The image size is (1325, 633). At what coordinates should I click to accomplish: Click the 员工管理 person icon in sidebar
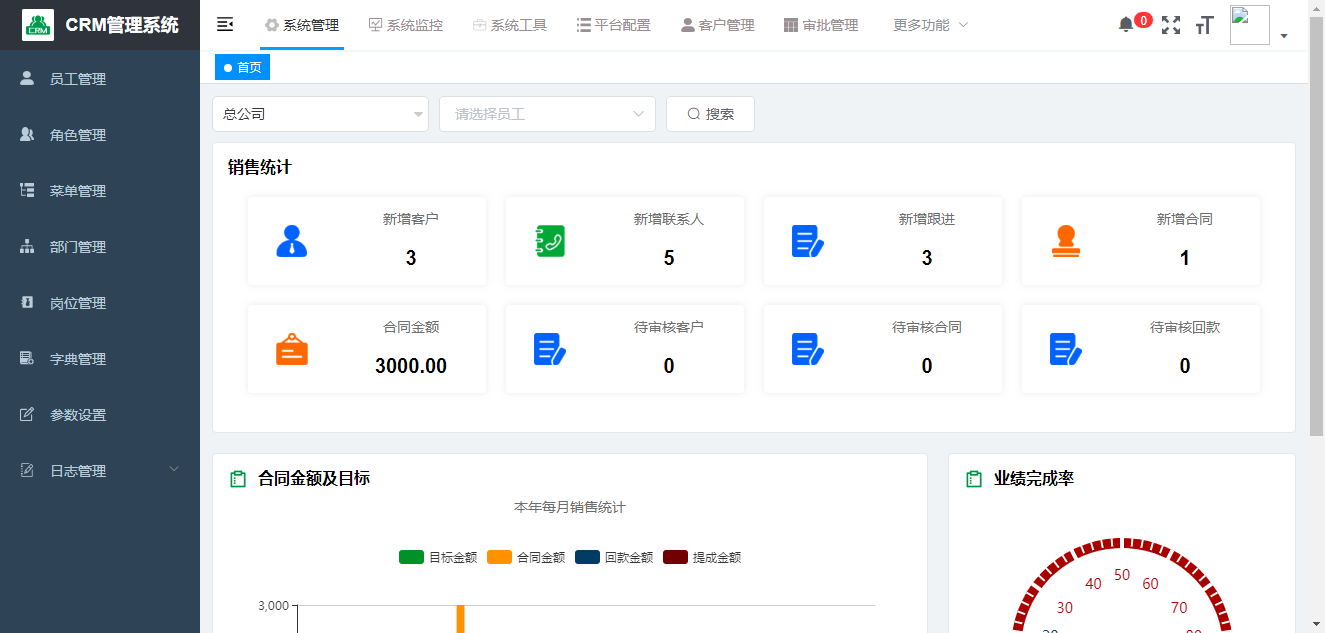pyautogui.click(x=27, y=78)
